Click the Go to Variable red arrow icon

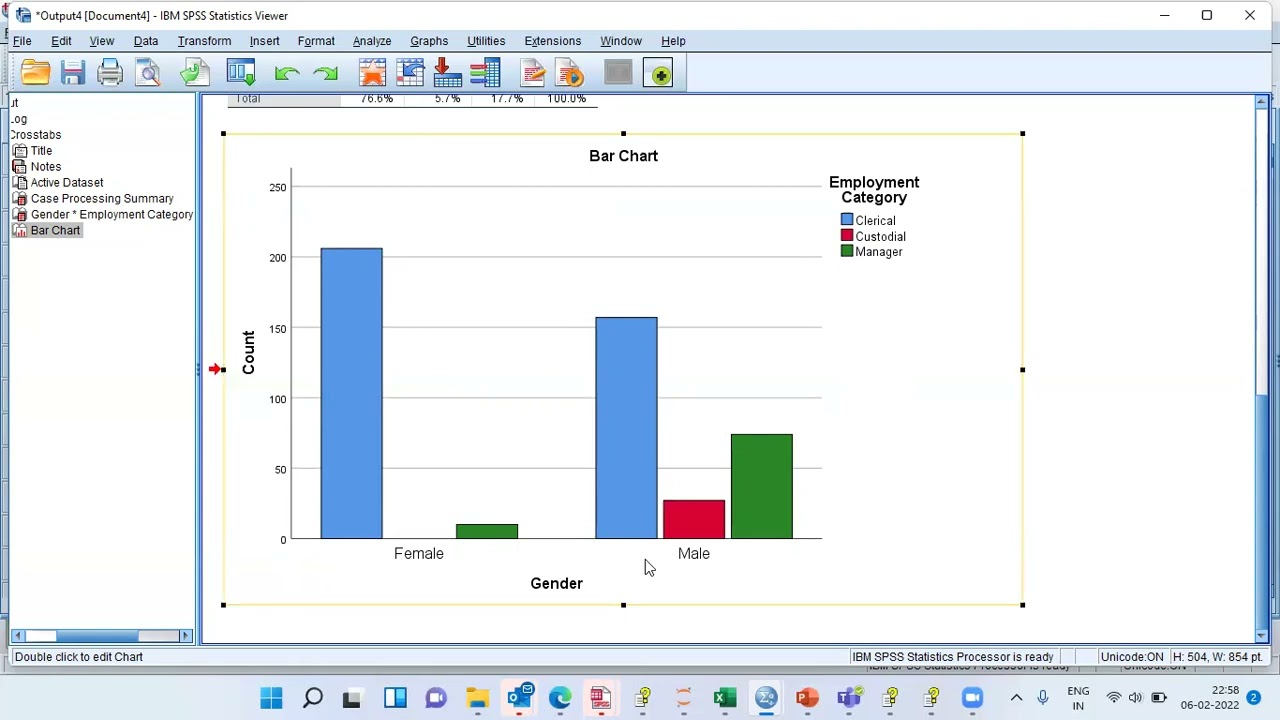pos(448,73)
